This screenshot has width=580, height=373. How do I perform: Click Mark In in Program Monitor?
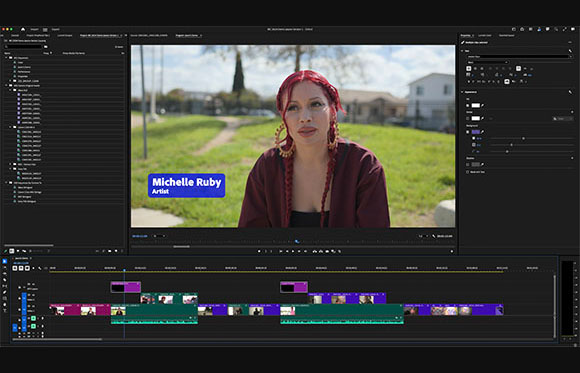266,251
